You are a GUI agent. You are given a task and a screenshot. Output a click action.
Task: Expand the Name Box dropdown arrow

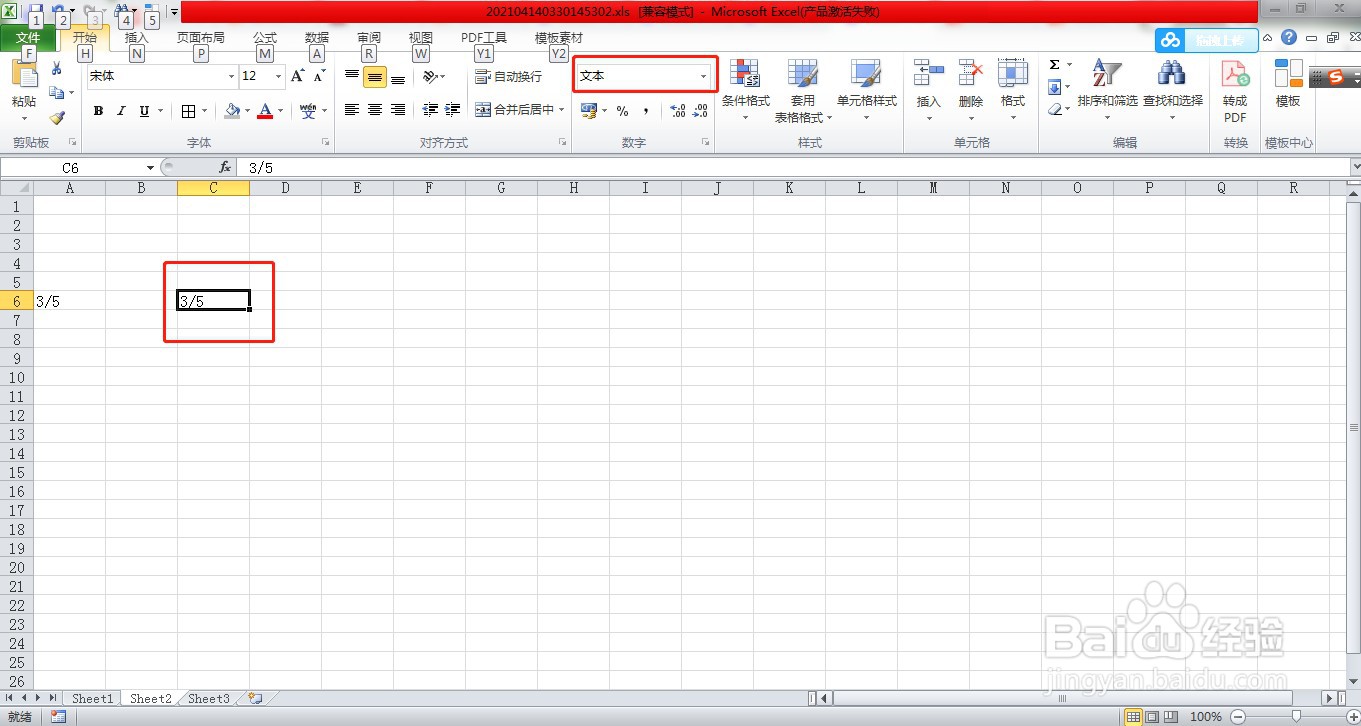coord(150,168)
